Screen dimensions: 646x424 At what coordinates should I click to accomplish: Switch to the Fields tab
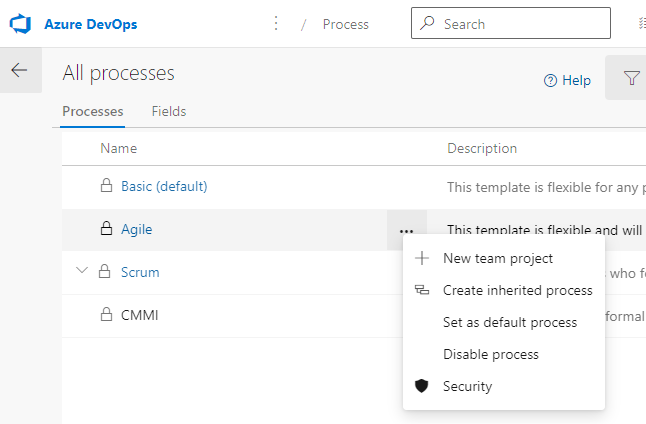169,112
